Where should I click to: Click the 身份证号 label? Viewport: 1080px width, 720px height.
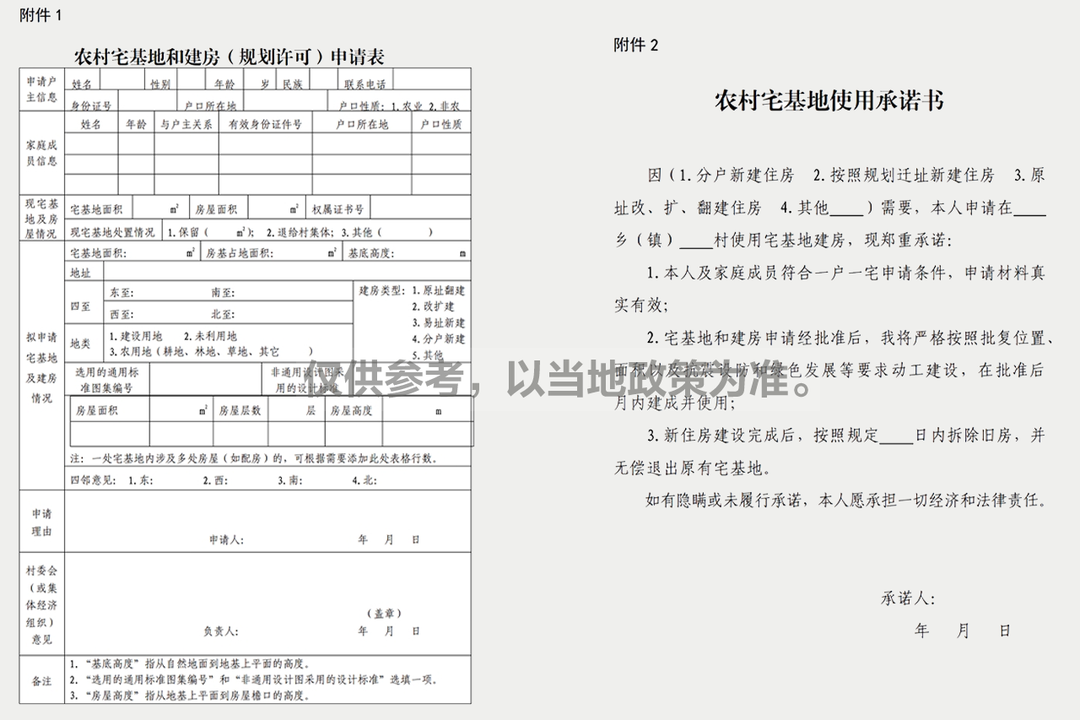pos(91,105)
